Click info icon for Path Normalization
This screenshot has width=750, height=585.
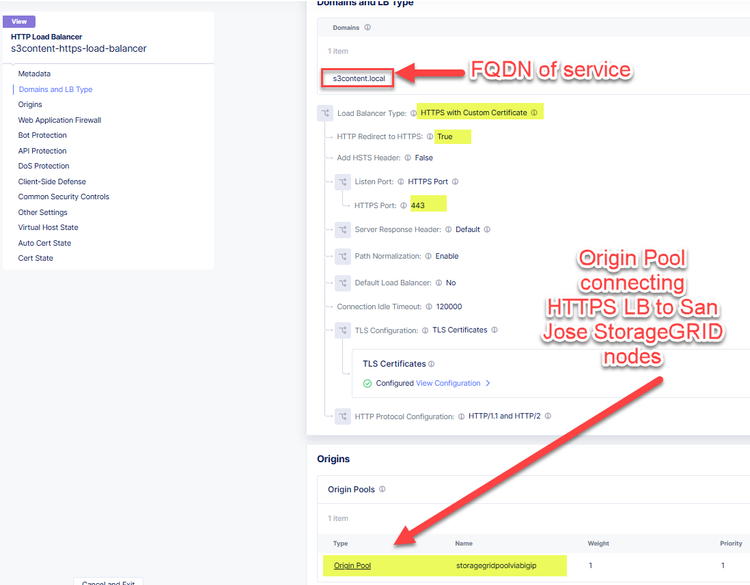428,256
